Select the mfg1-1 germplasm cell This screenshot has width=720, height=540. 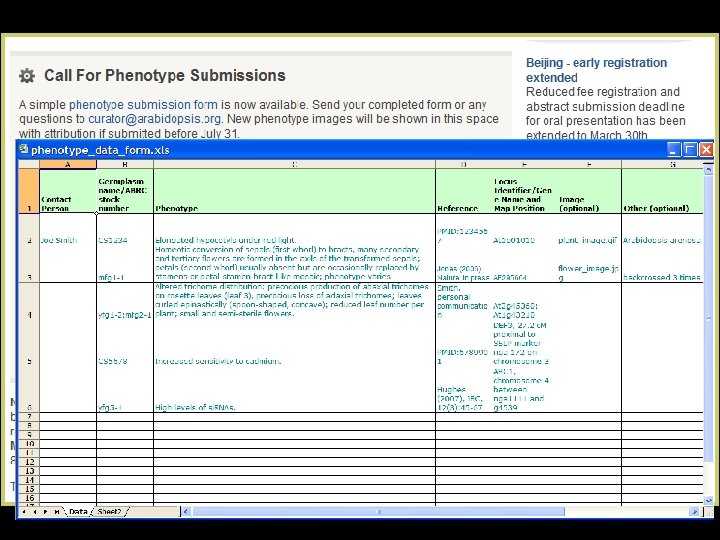coord(125,264)
